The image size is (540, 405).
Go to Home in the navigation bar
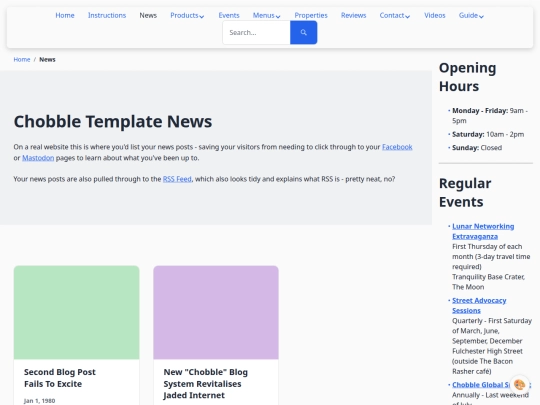point(65,15)
